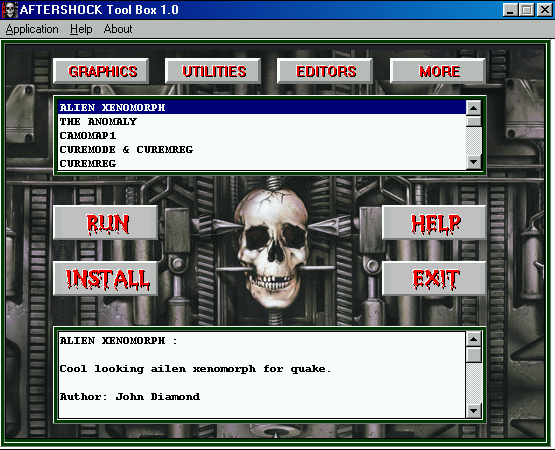Minimize the AFTERSHOCK Tool Box window

tap(510, 10)
